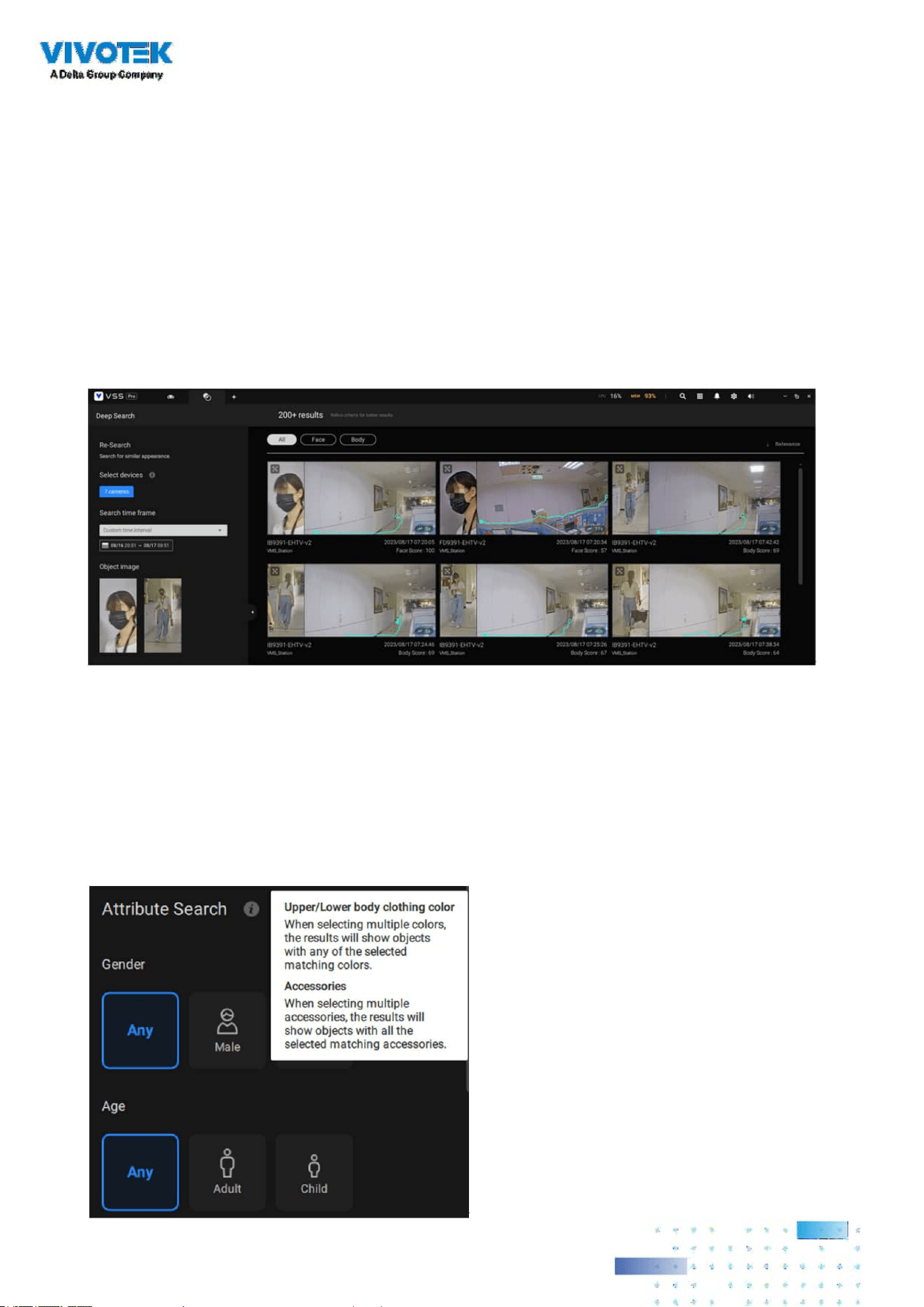Open the notifications bell icon

pos(717,396)
